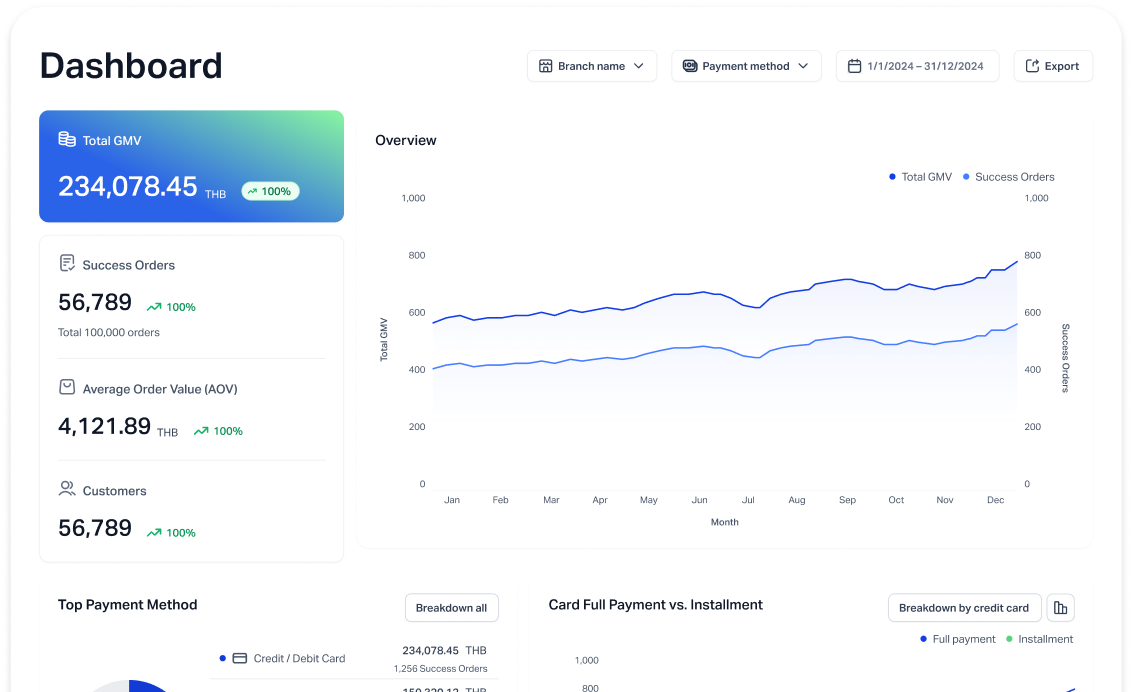Click the Total GMV coins icon
The width and height of the screenshot is (1133, 692).
click(67, 140)
